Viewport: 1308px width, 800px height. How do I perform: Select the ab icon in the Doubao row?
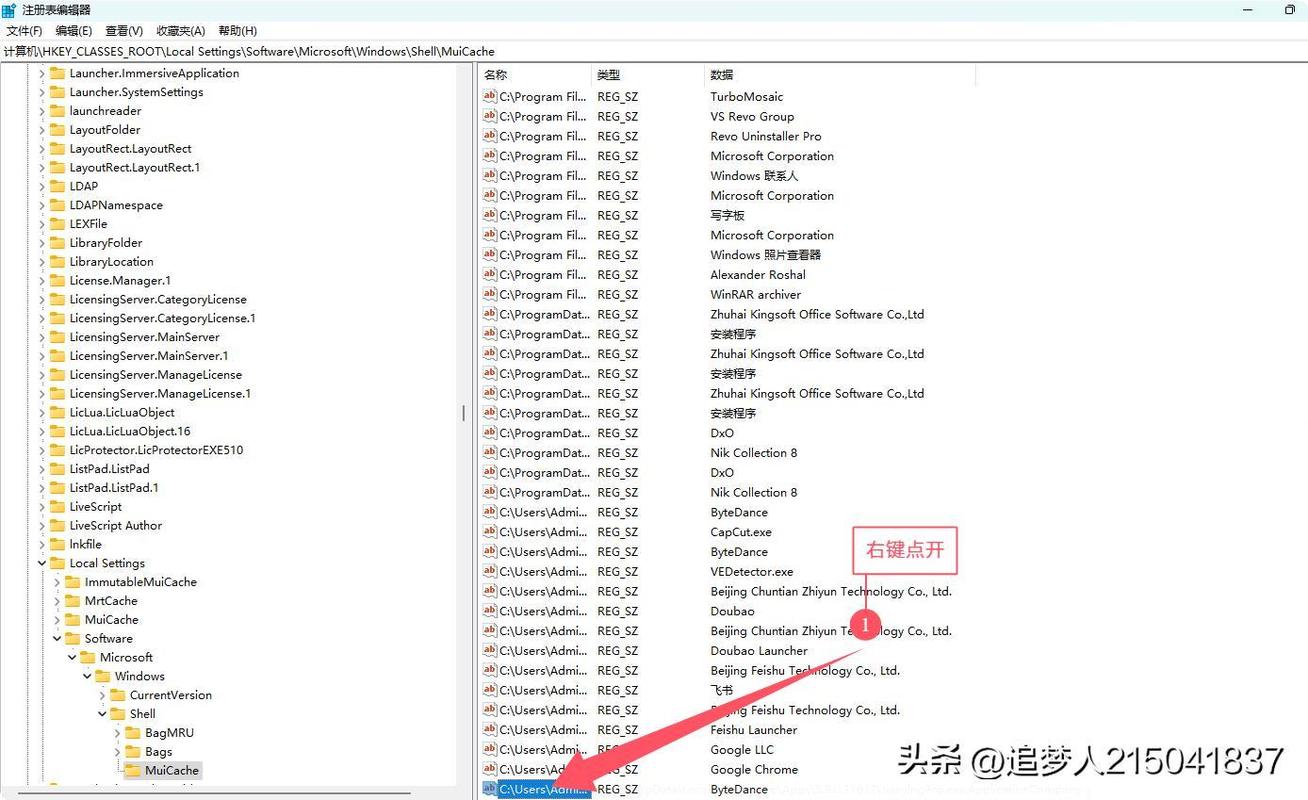[x=490, y=611]
